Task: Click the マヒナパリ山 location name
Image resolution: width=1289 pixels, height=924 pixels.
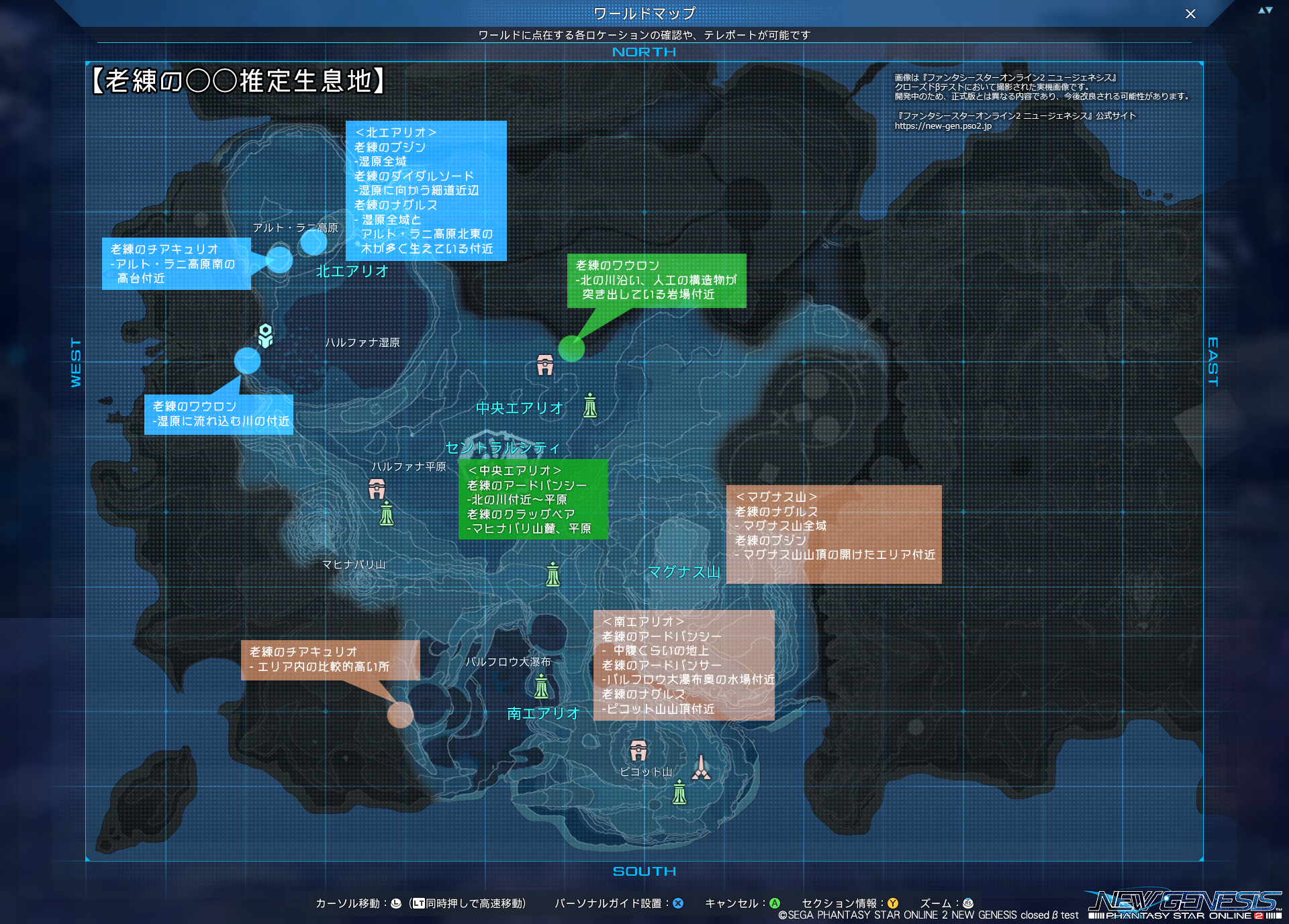Action: point(354,564)
